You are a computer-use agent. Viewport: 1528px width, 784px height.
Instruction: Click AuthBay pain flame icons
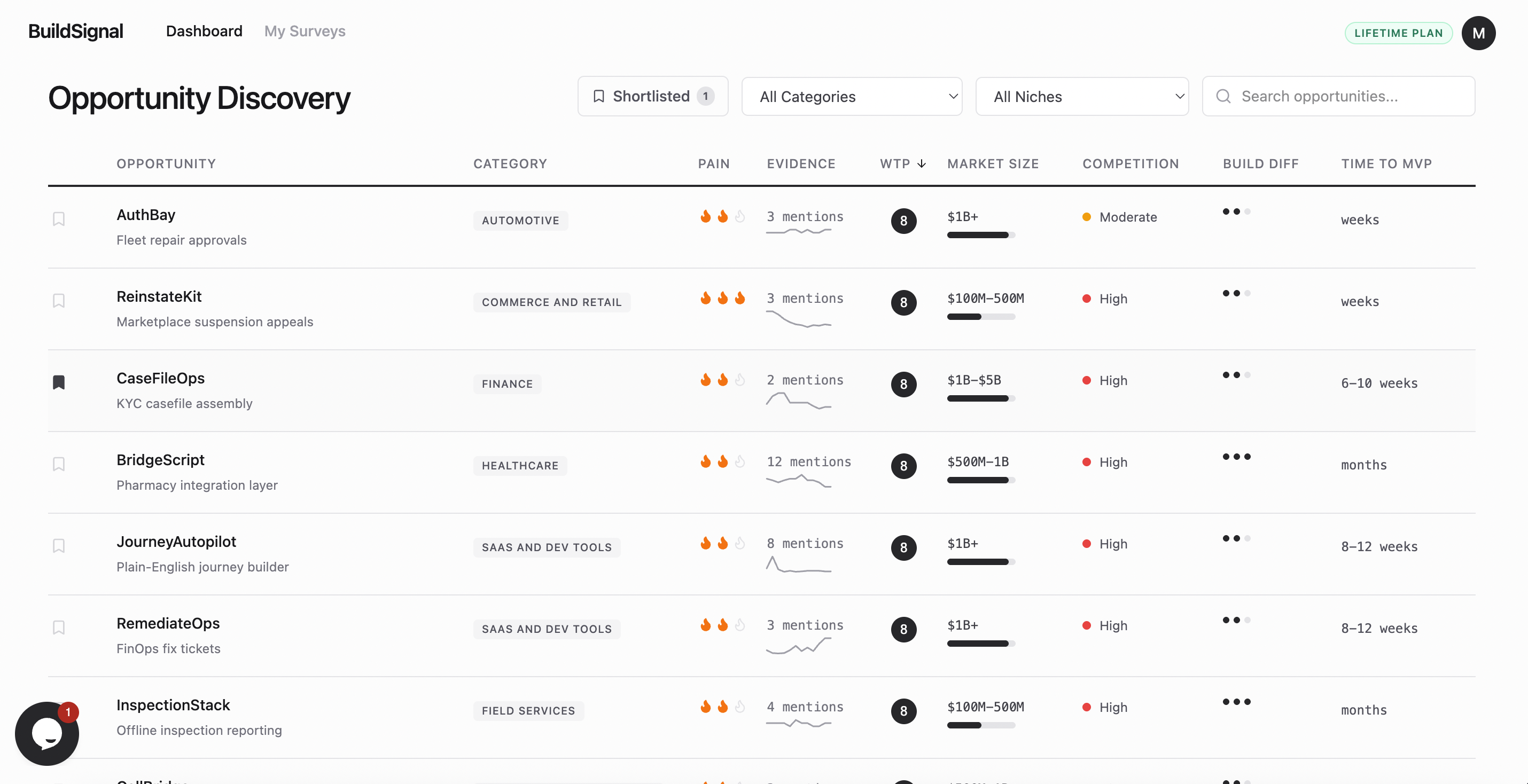pyautogui.click(x=722, y=216)
